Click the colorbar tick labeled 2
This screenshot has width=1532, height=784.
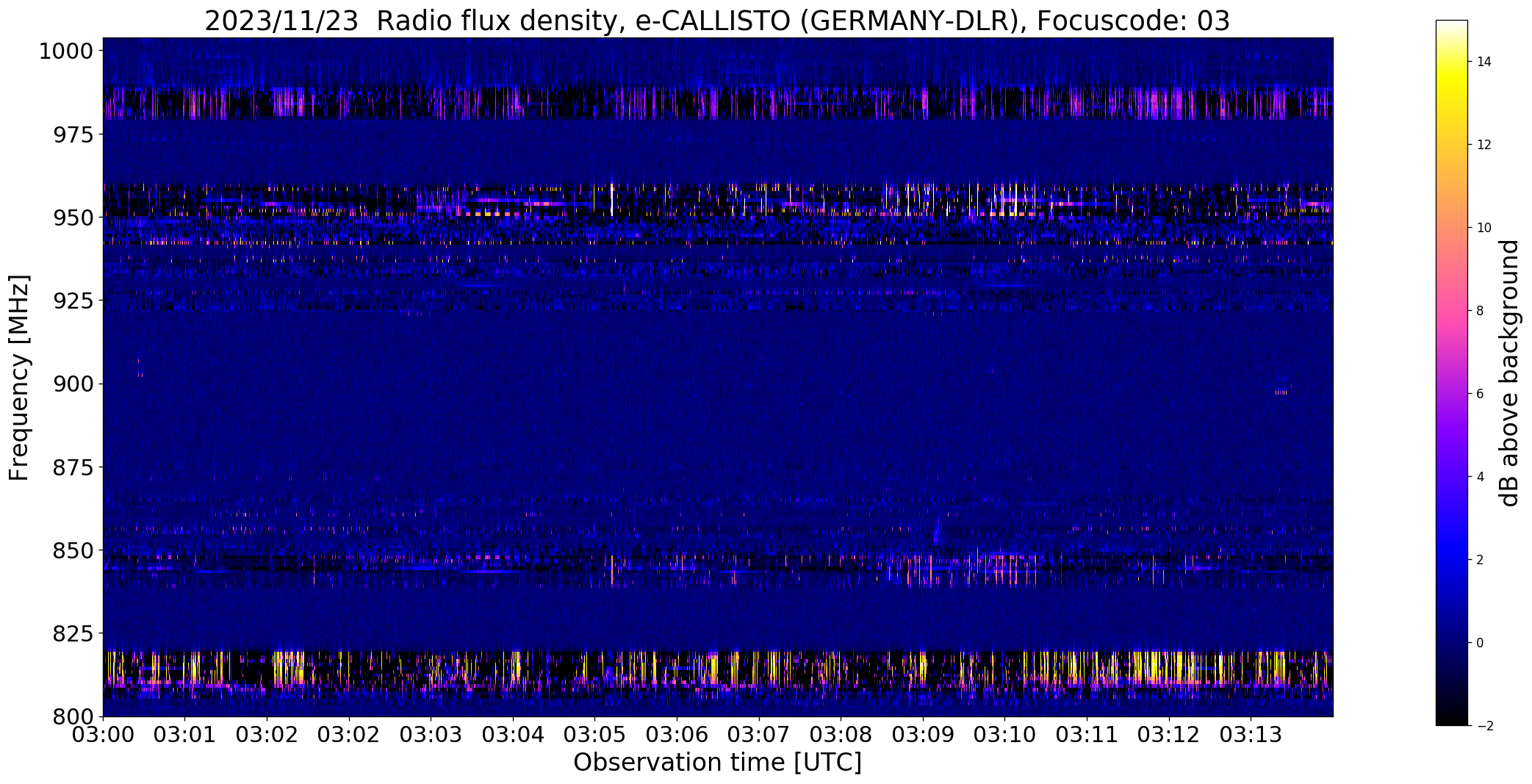[x=1480, y=560]
